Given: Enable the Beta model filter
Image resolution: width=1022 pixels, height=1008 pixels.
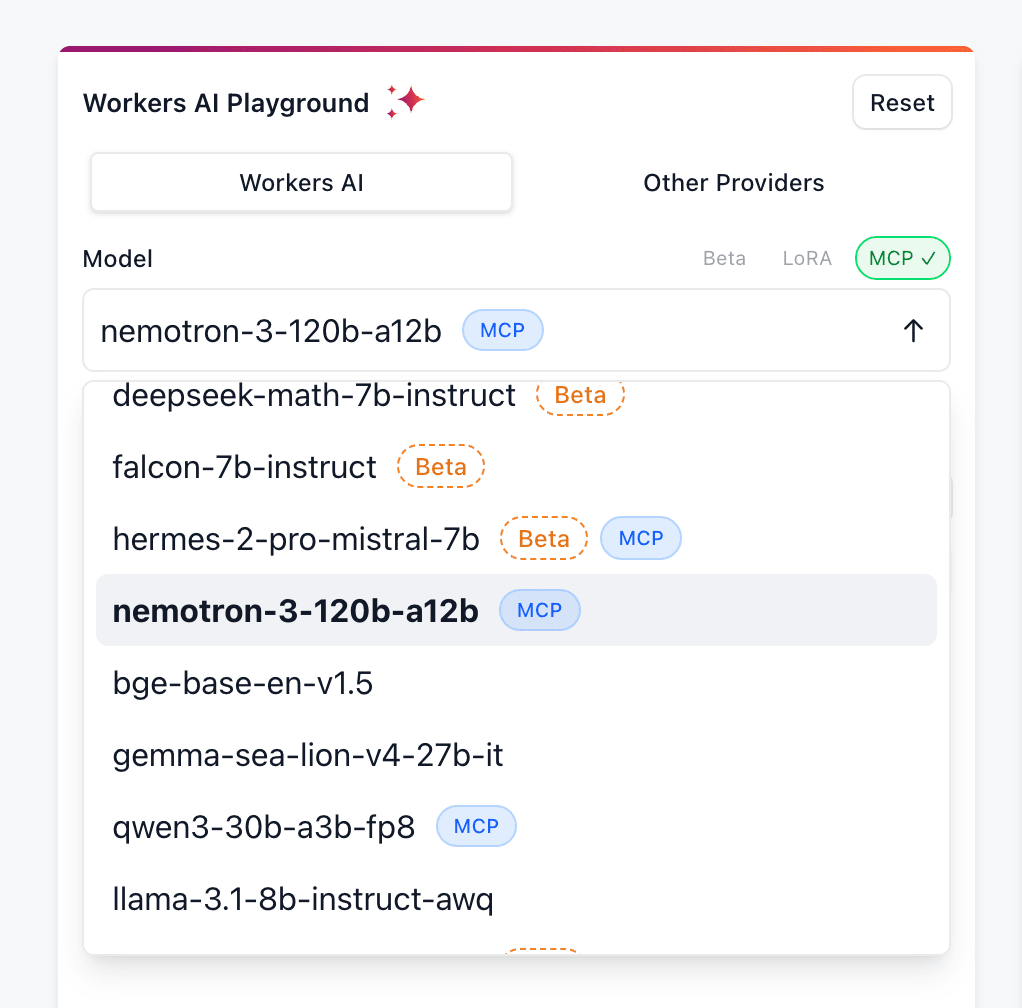Looking at the screenshot, I should click(724, 259).
